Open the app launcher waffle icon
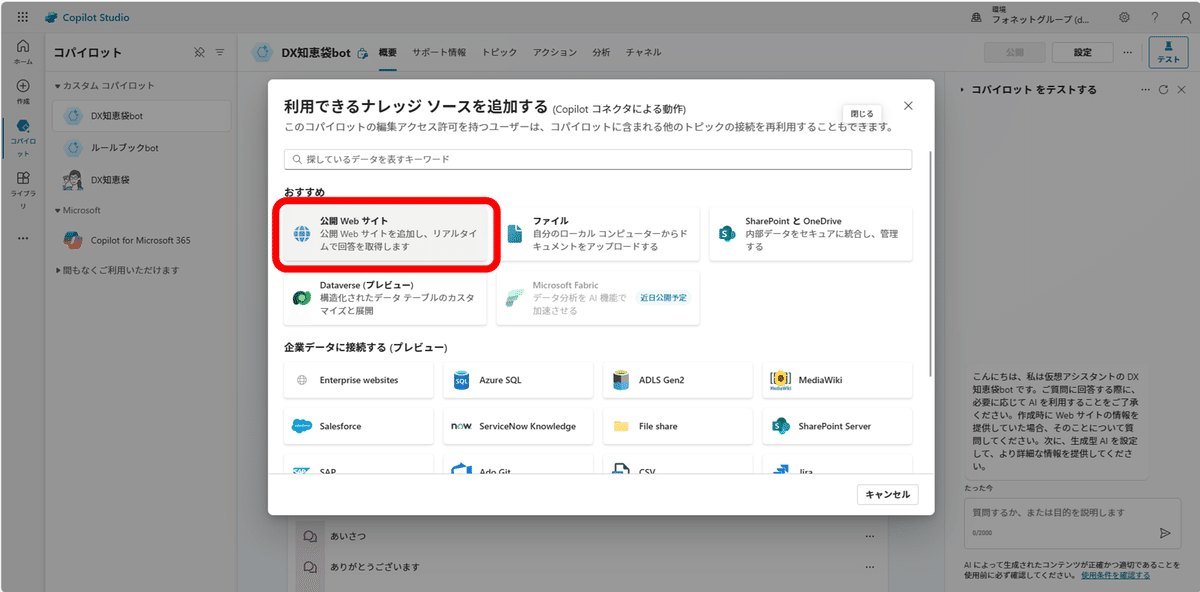Image resolution: width=1200 pixels, height=592 pixels. (23, 17)
